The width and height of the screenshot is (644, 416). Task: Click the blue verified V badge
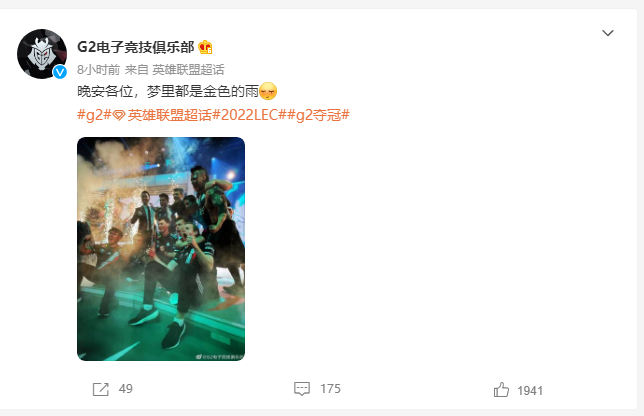click(x=60, y=72)
